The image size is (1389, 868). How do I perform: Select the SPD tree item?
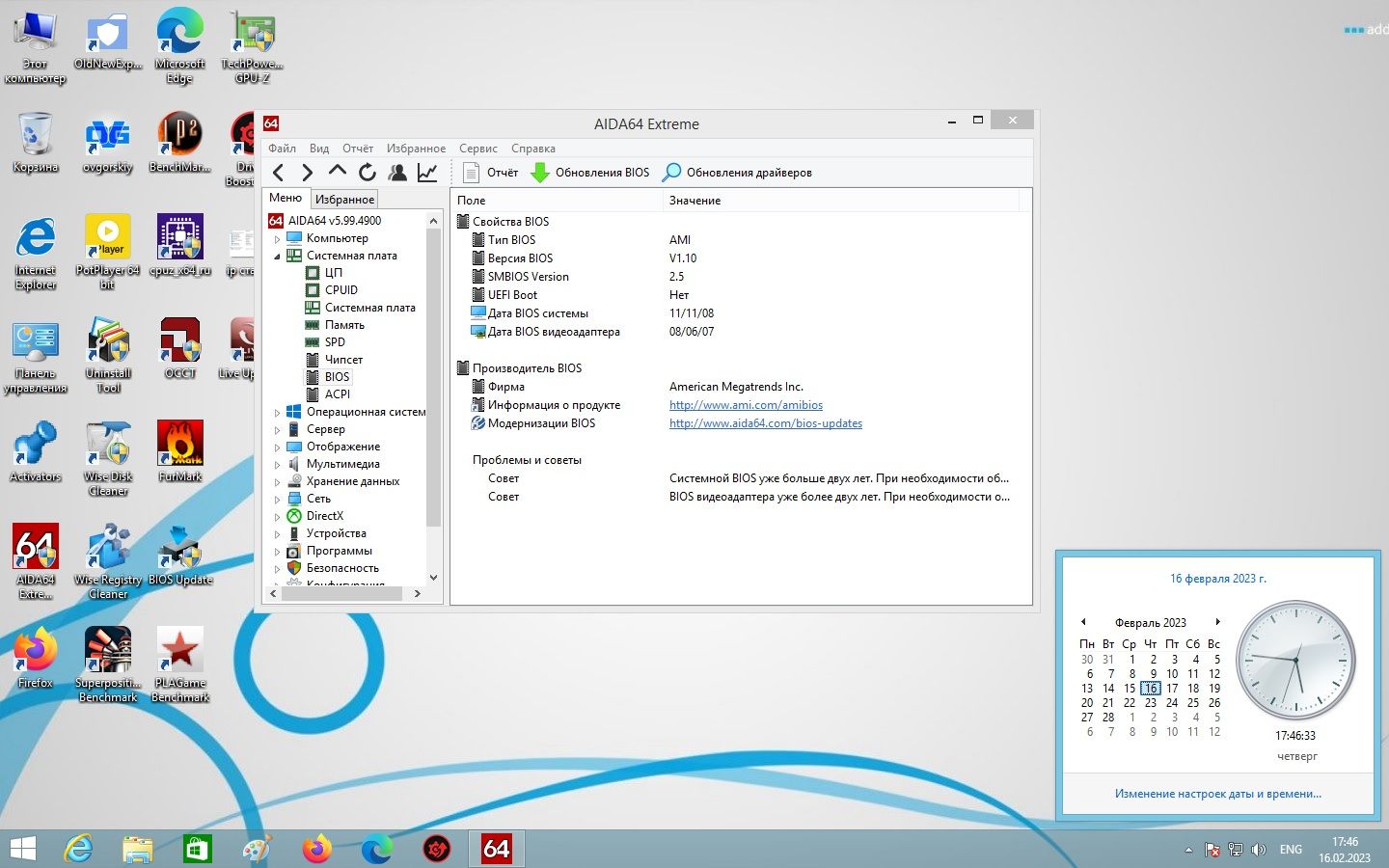335,342
